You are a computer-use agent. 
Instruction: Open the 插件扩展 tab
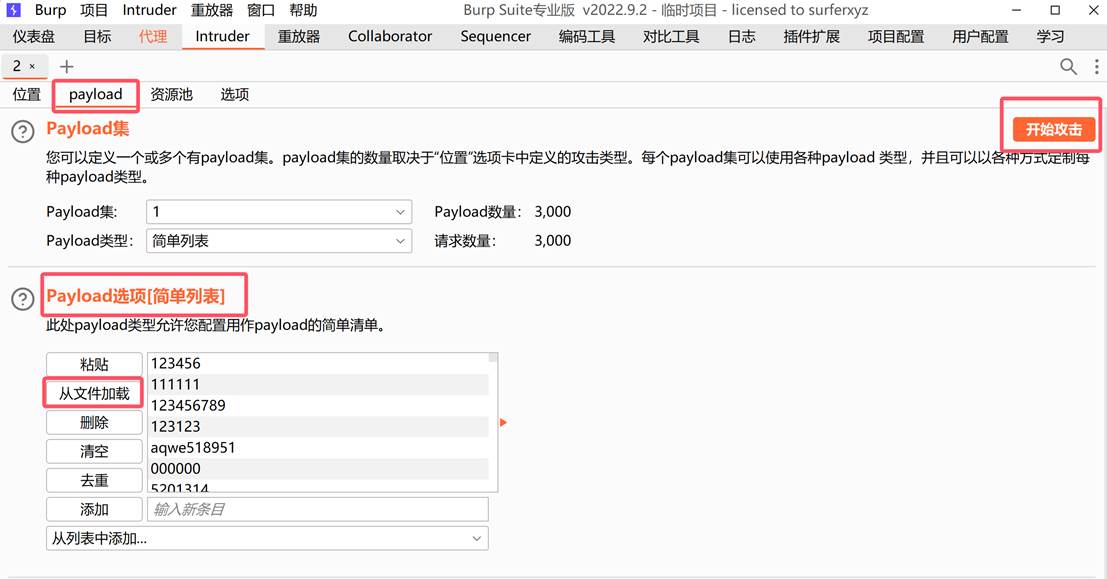tap(811, 37)
